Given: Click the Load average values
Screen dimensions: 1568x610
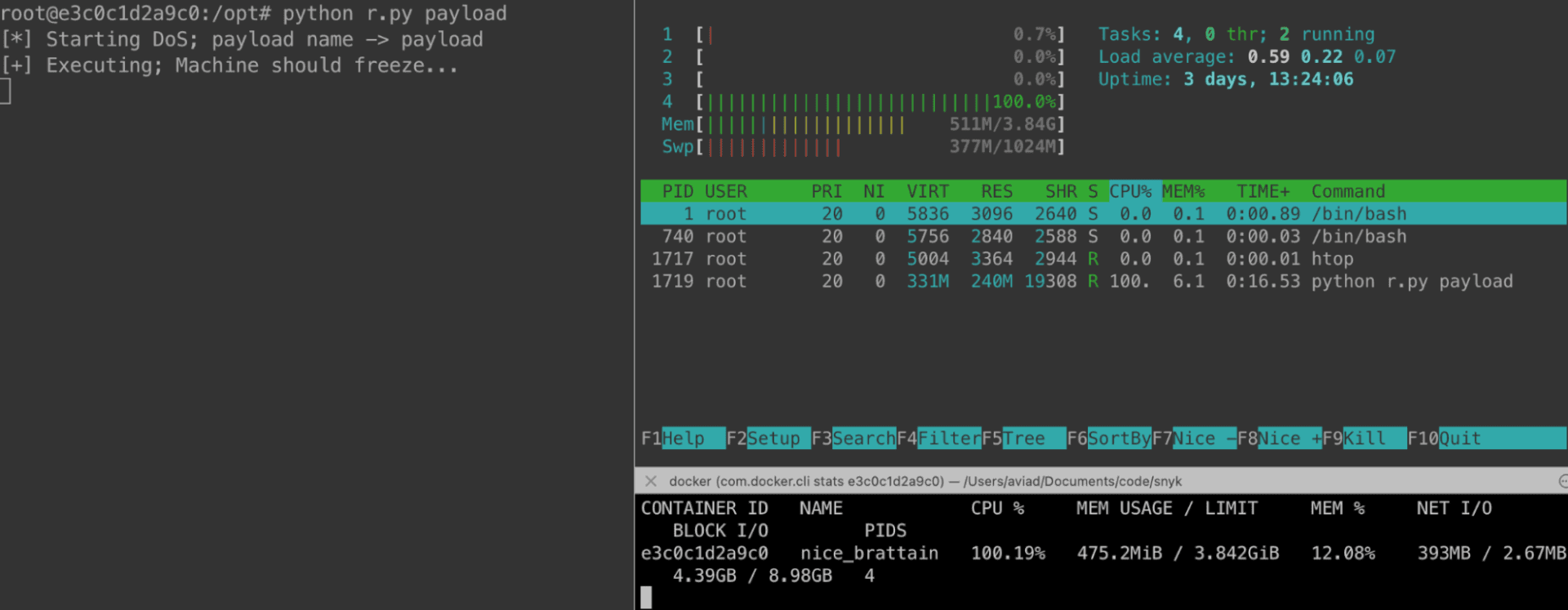Looking at the screenshot, I should coord(1321,56).
